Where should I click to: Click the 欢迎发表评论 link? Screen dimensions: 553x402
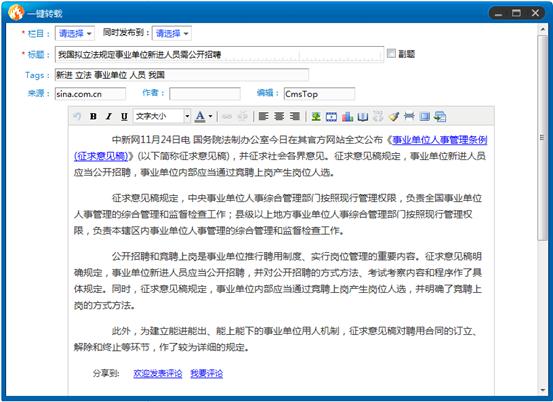pyautogui.click(x=158, y=373)
